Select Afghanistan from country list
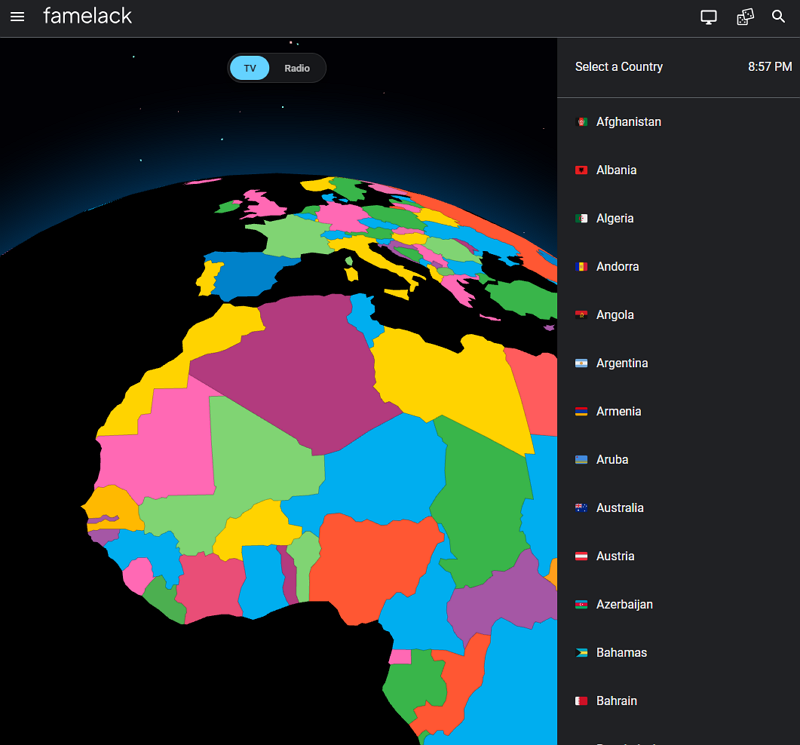Image resolution: width=800 pixels, height=745 pixels. coord(679,122)
